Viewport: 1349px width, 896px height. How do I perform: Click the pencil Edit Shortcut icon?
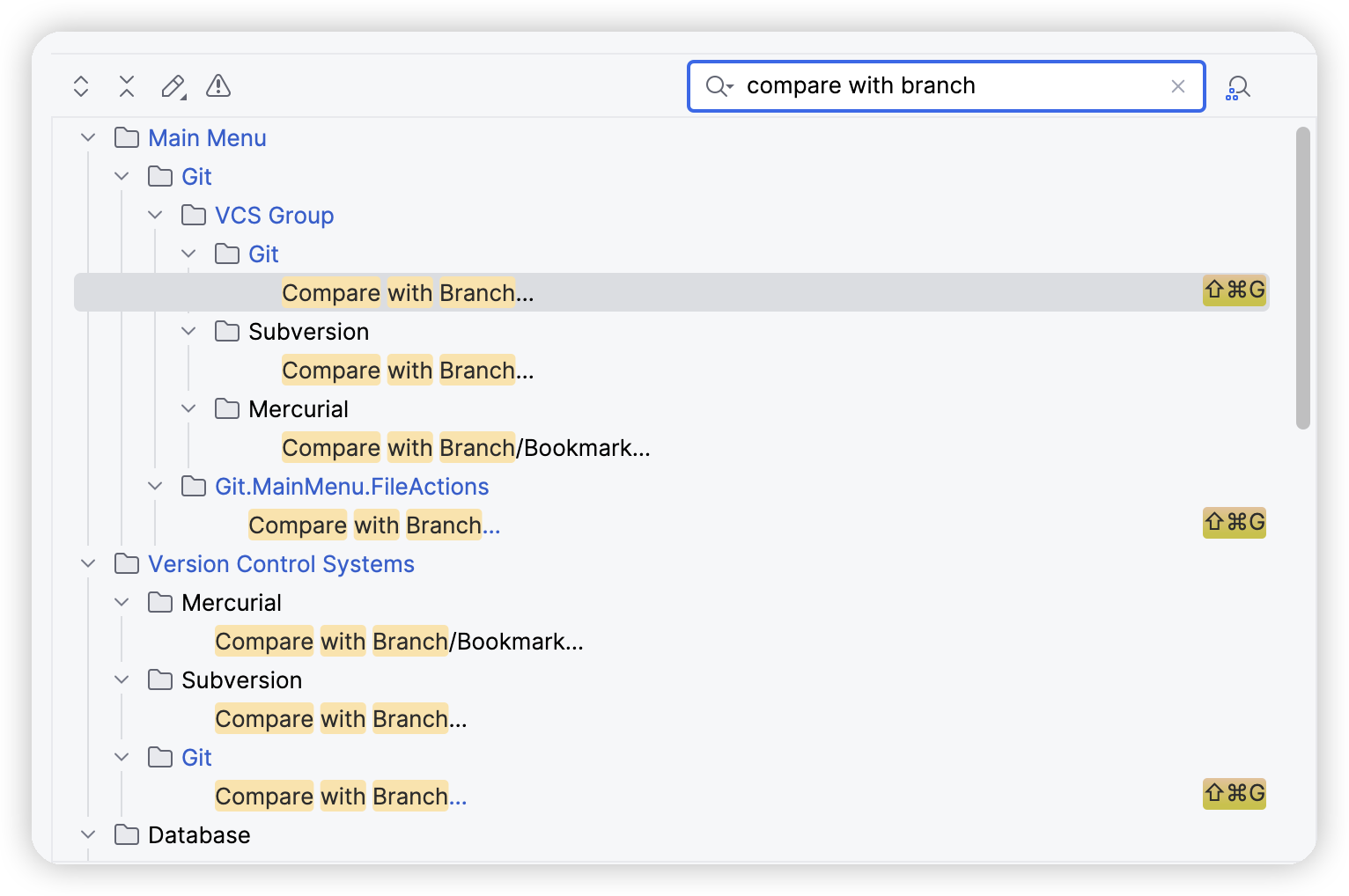[173, 86]
